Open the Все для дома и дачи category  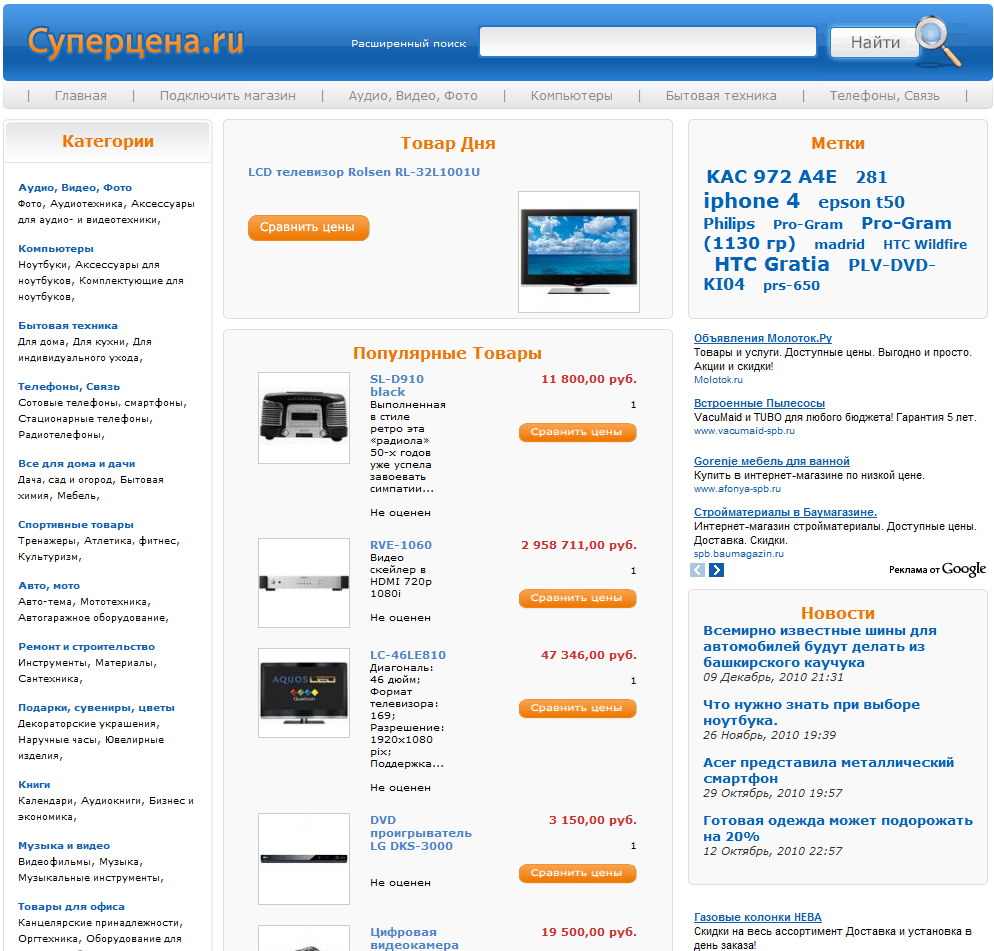pos(77,463)
